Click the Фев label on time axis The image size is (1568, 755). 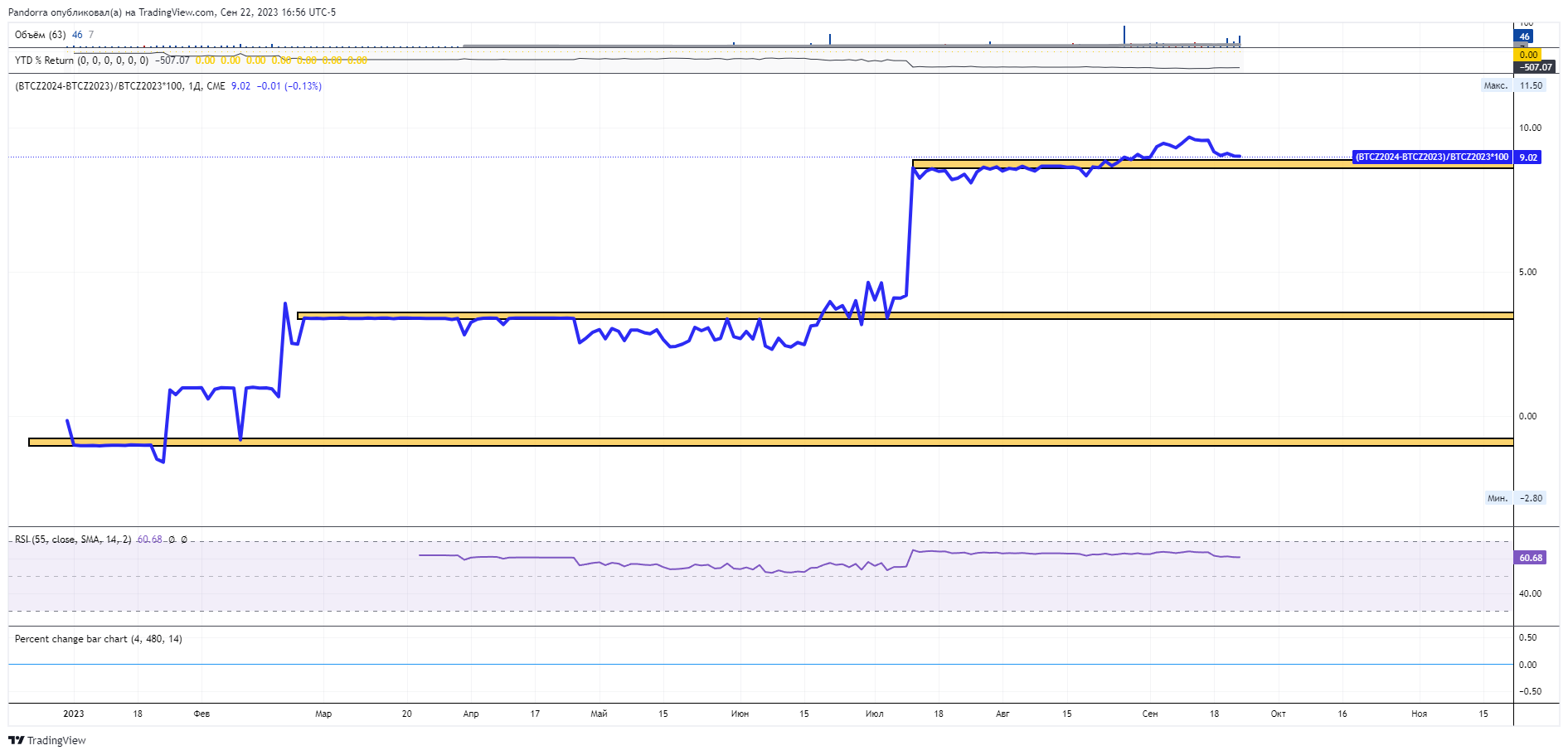[x=201, y=714]
